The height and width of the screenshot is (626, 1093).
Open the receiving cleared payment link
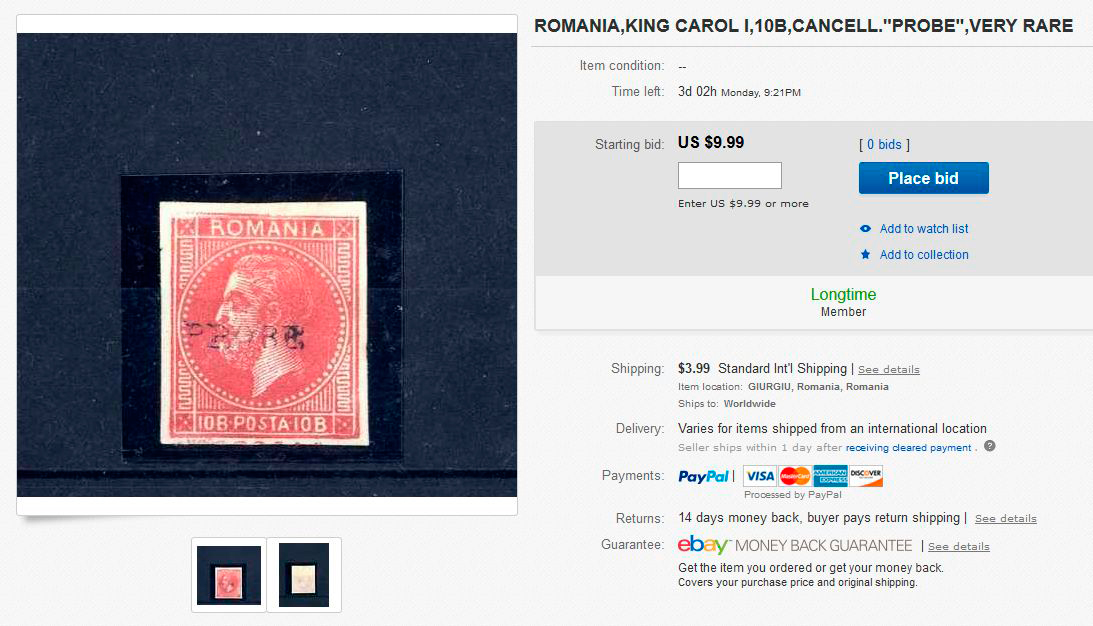908,448
